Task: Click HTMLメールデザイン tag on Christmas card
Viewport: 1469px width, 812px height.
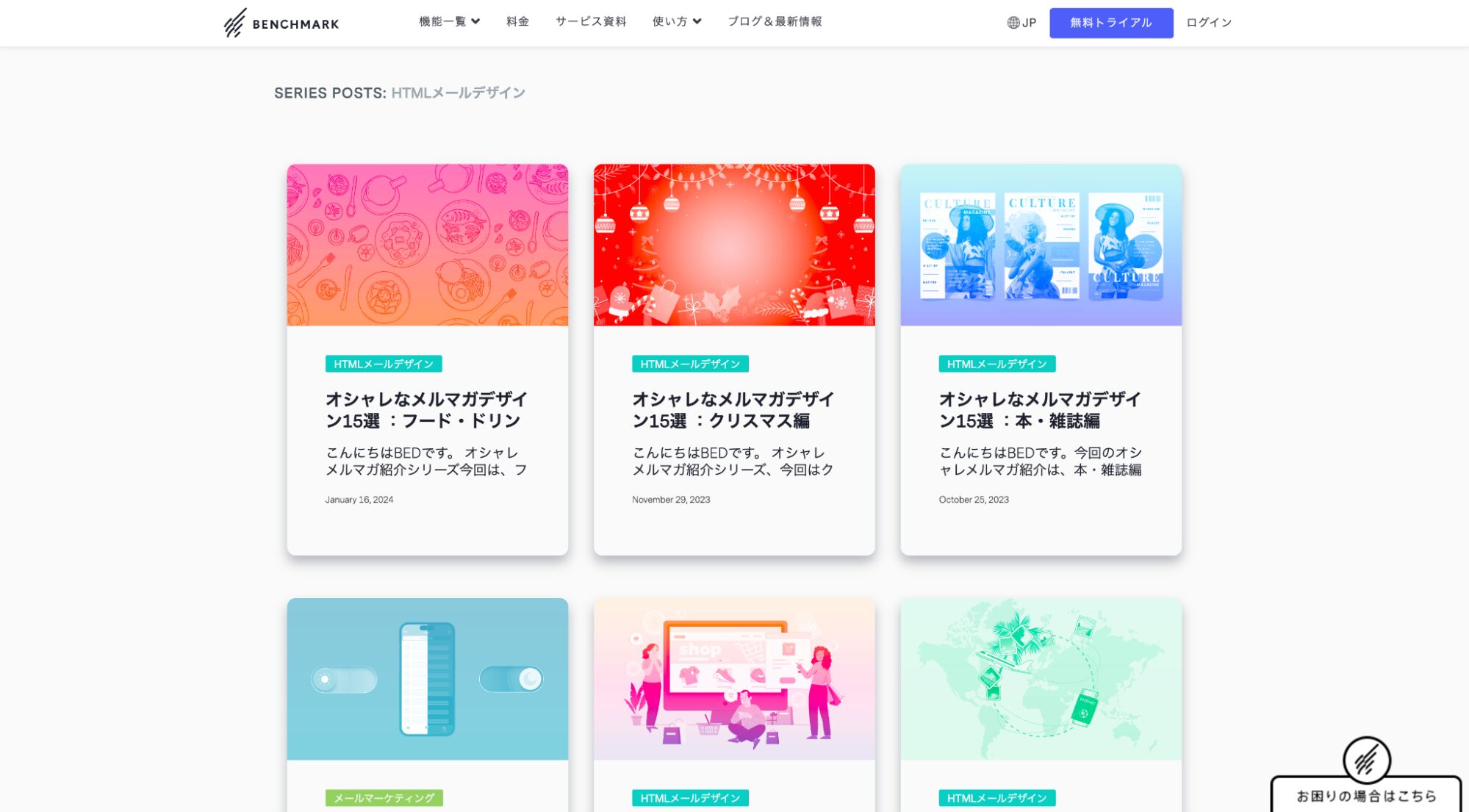Action: 689,364
